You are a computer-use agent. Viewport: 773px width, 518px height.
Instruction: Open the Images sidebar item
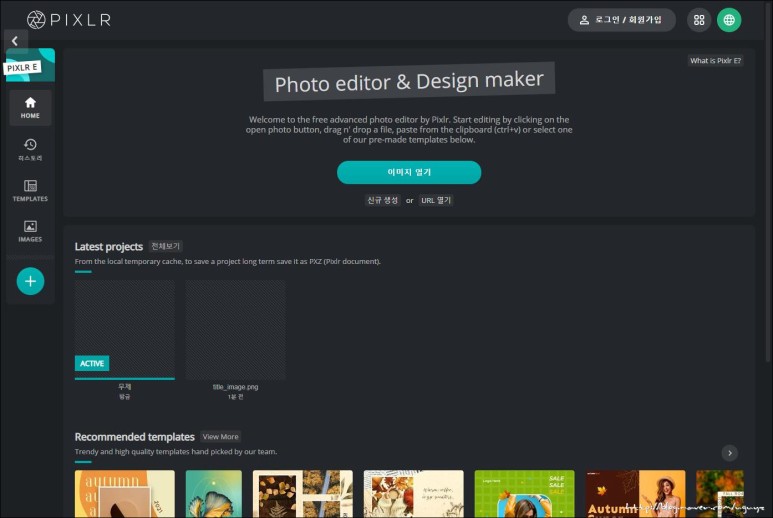click(x=30, y=231)
